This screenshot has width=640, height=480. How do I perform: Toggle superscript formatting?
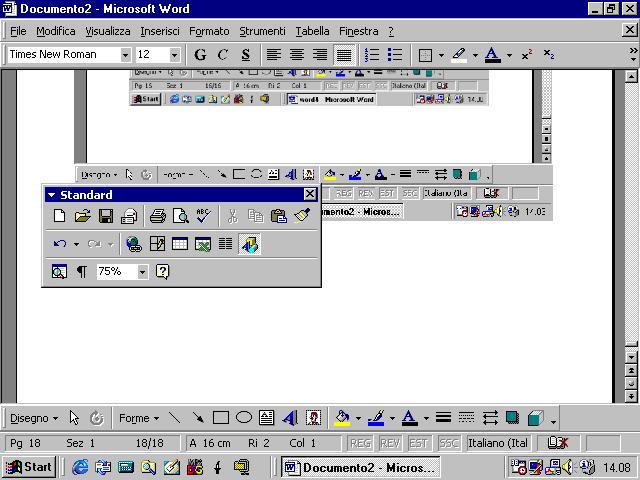point(527,55)
